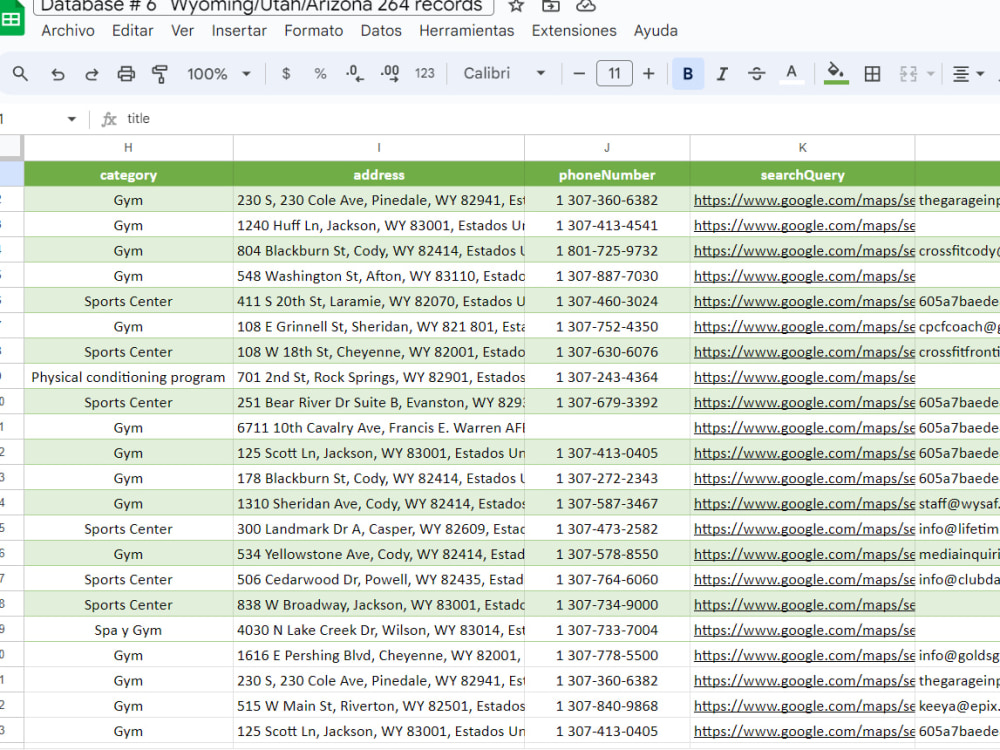Select address 4030 N Lake Creek Dr

click(379, 631)
